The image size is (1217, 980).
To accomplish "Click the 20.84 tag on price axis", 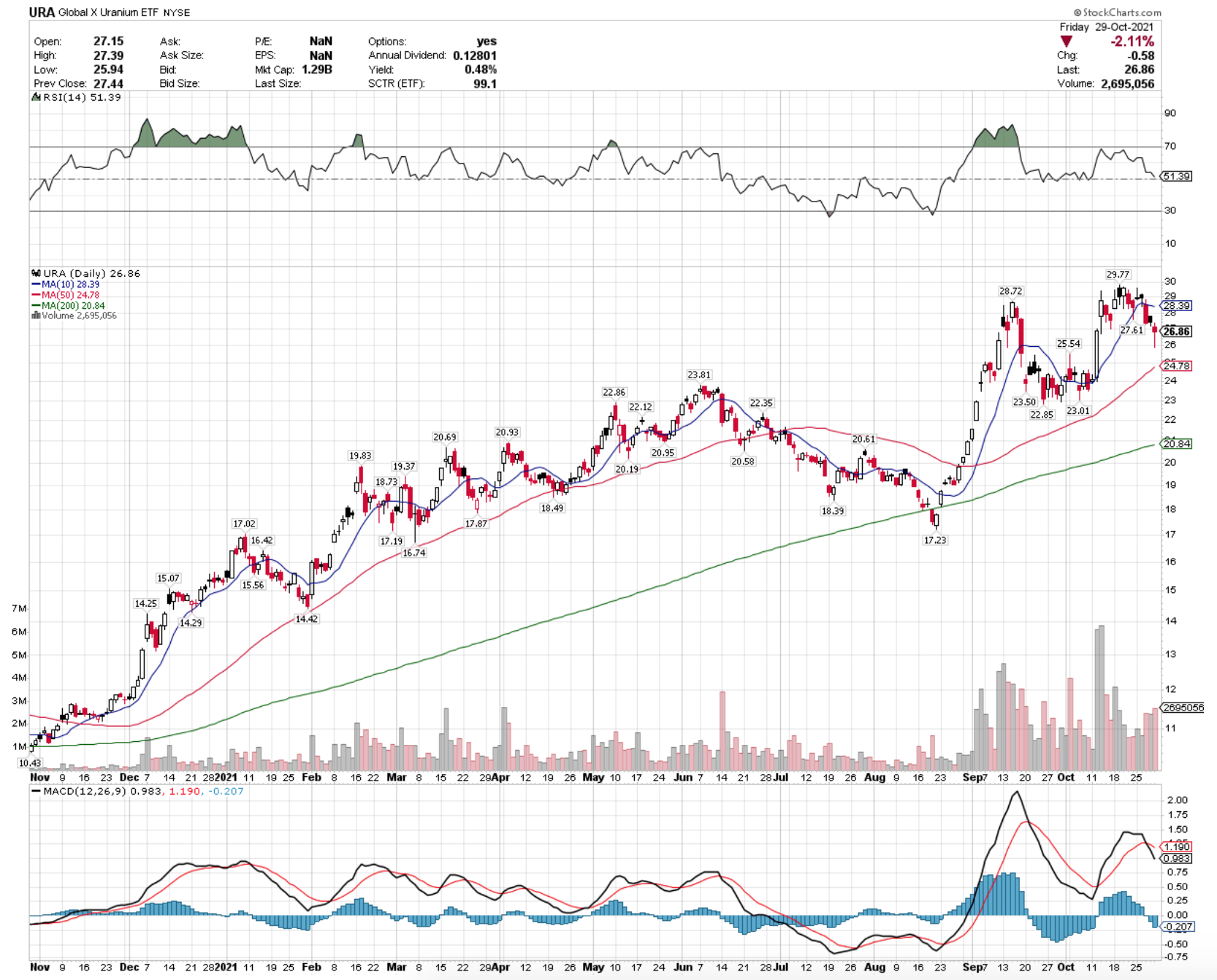I will click(x=1177, y=443).
